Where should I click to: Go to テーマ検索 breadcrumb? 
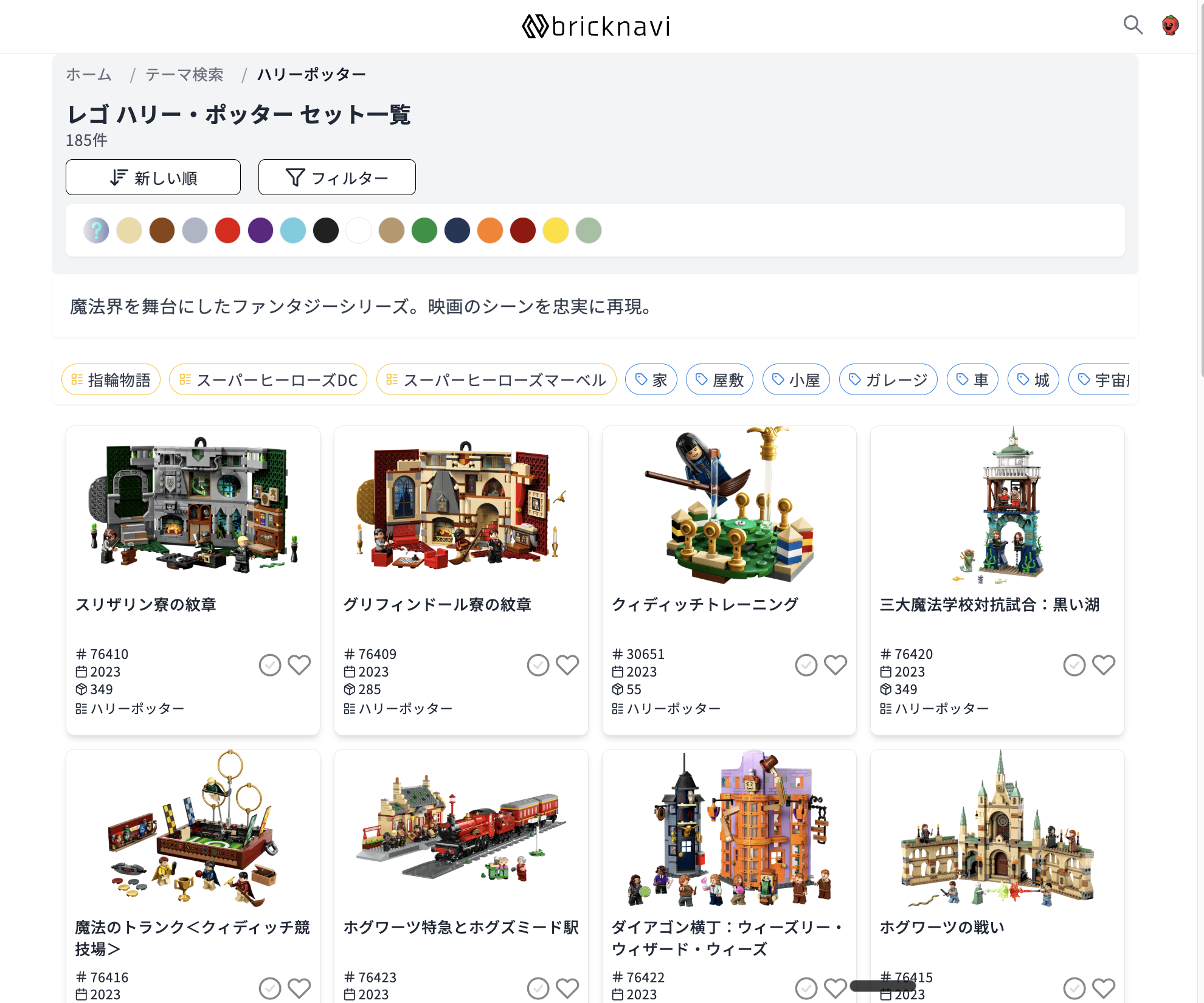[x=184, y=74]
